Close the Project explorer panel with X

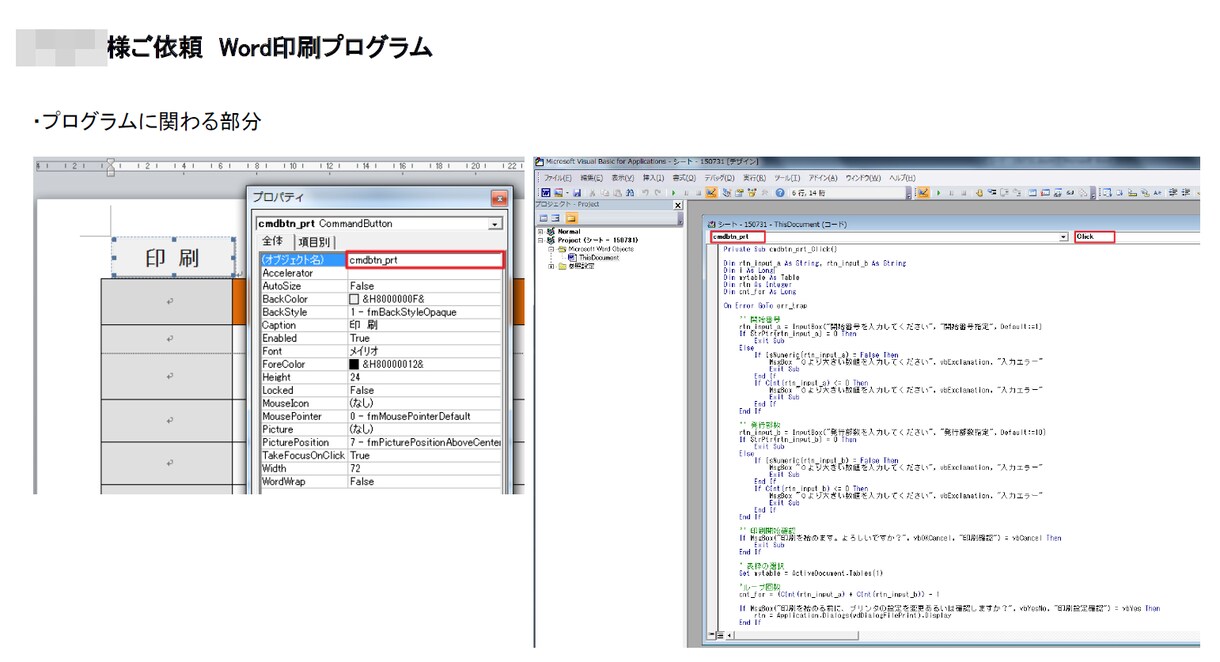(678, 205)
